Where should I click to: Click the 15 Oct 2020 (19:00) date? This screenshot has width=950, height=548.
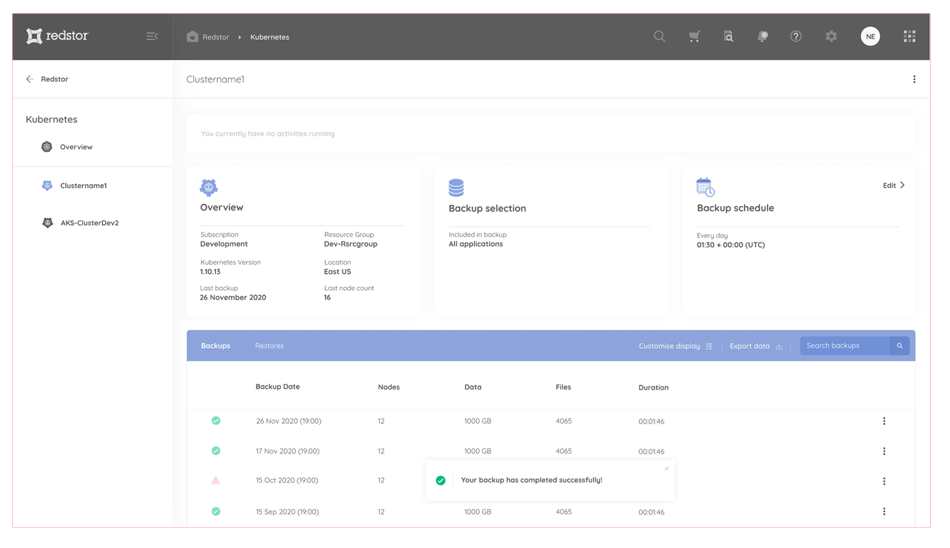[x=287, y=481]
